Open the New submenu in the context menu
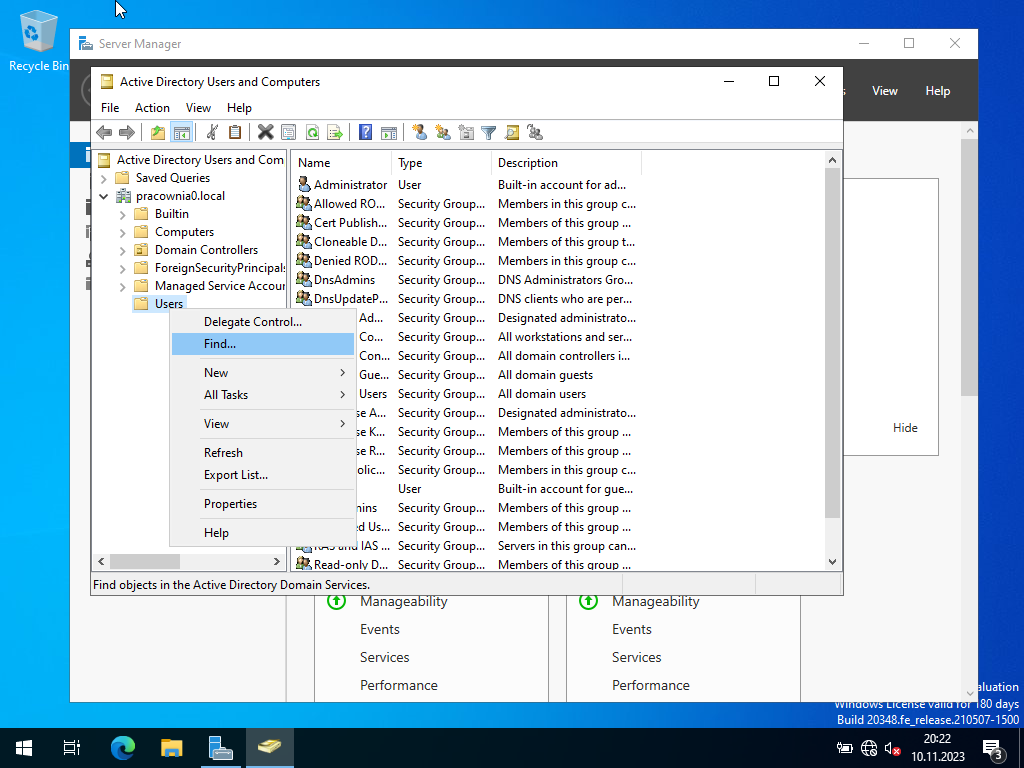This screenshot has height=768, width=1024. click(263, 372)
